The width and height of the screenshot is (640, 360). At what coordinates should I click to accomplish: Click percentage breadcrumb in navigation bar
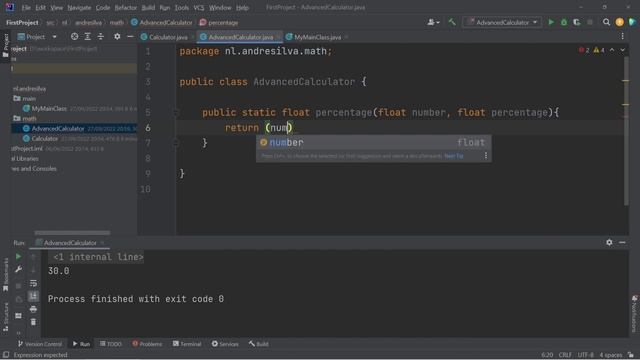click(219, 22)
